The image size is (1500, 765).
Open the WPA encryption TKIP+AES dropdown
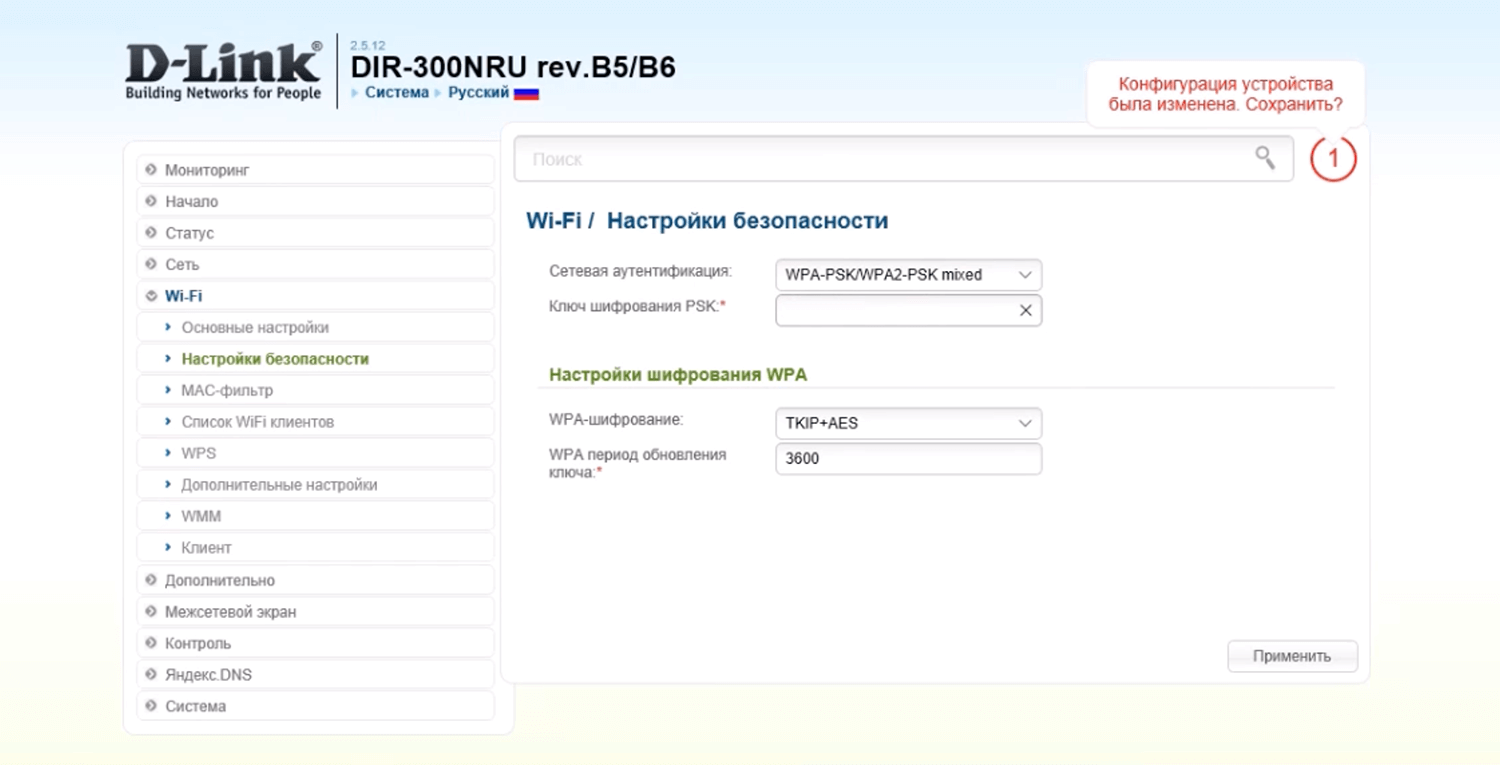click(x=908, y=423)
